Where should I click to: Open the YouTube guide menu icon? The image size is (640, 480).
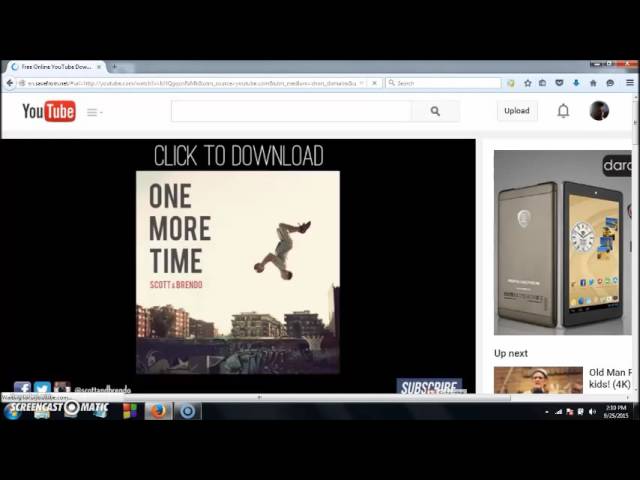pos(94,112)
